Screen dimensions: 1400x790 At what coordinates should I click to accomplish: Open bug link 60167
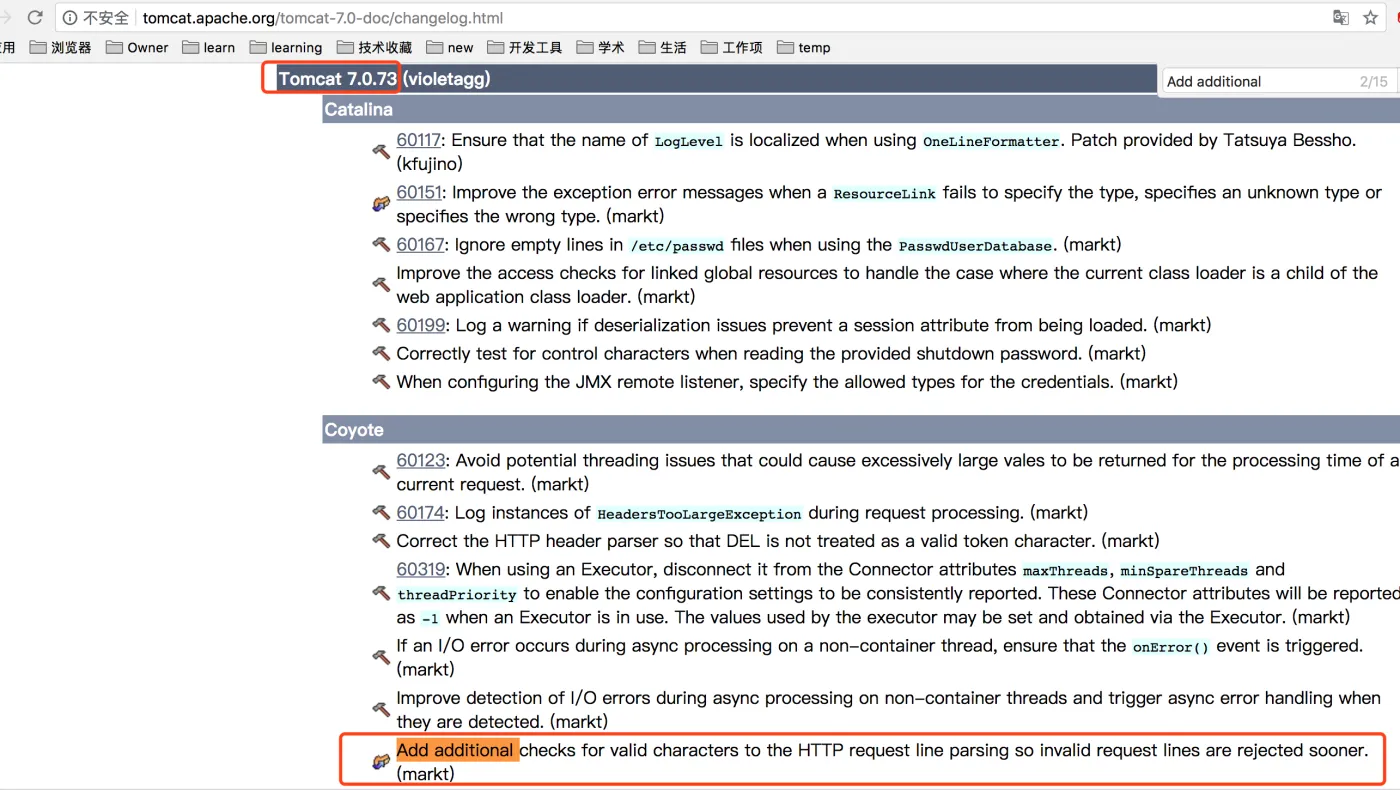pyautogui.click(x=420, y=244)
